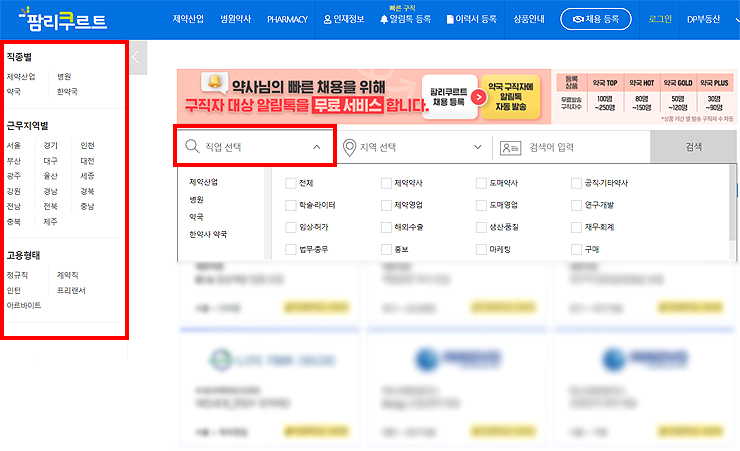The image size is (740, 451).
Task: Click the 로그인 link
Action: 660,19
